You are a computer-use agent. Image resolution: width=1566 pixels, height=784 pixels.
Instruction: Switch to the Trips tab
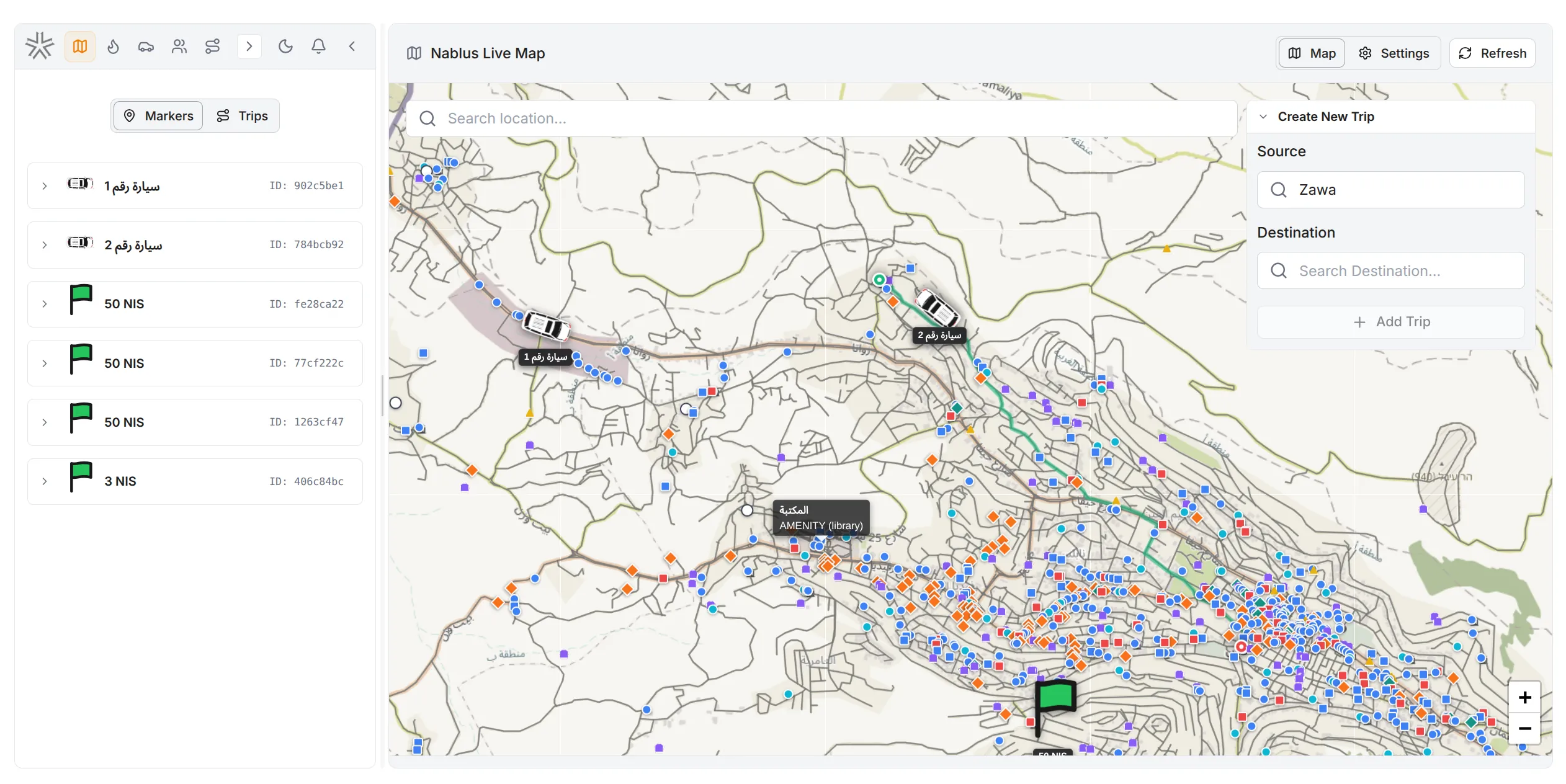coord(242,116)
